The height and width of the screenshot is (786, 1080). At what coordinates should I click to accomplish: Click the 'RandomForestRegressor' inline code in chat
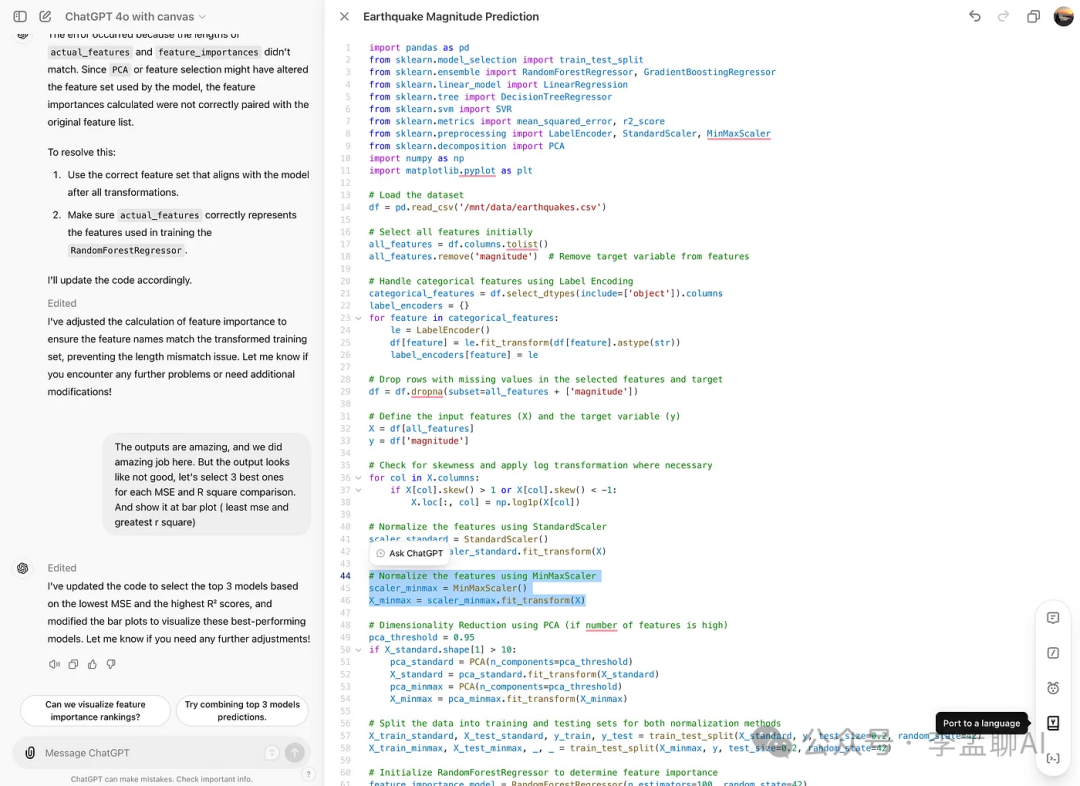point(126,251)
